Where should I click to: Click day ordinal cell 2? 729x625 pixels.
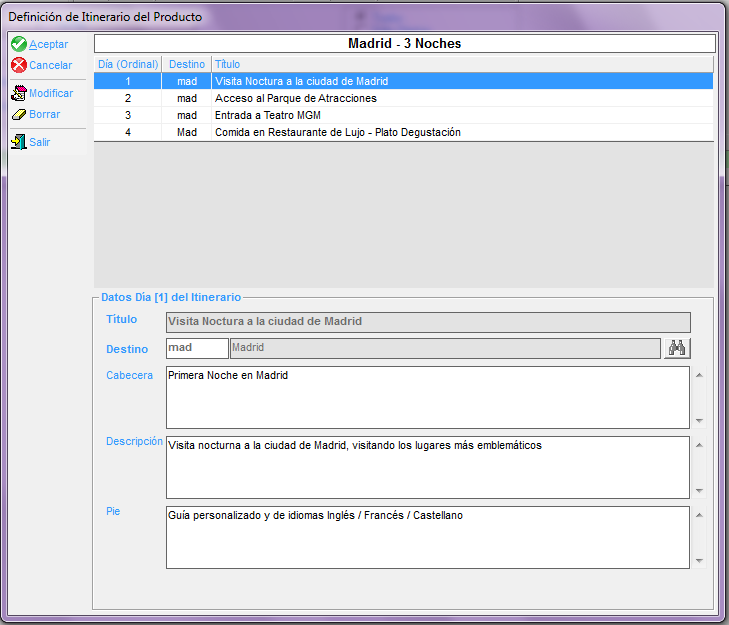(x=128, y=98)
